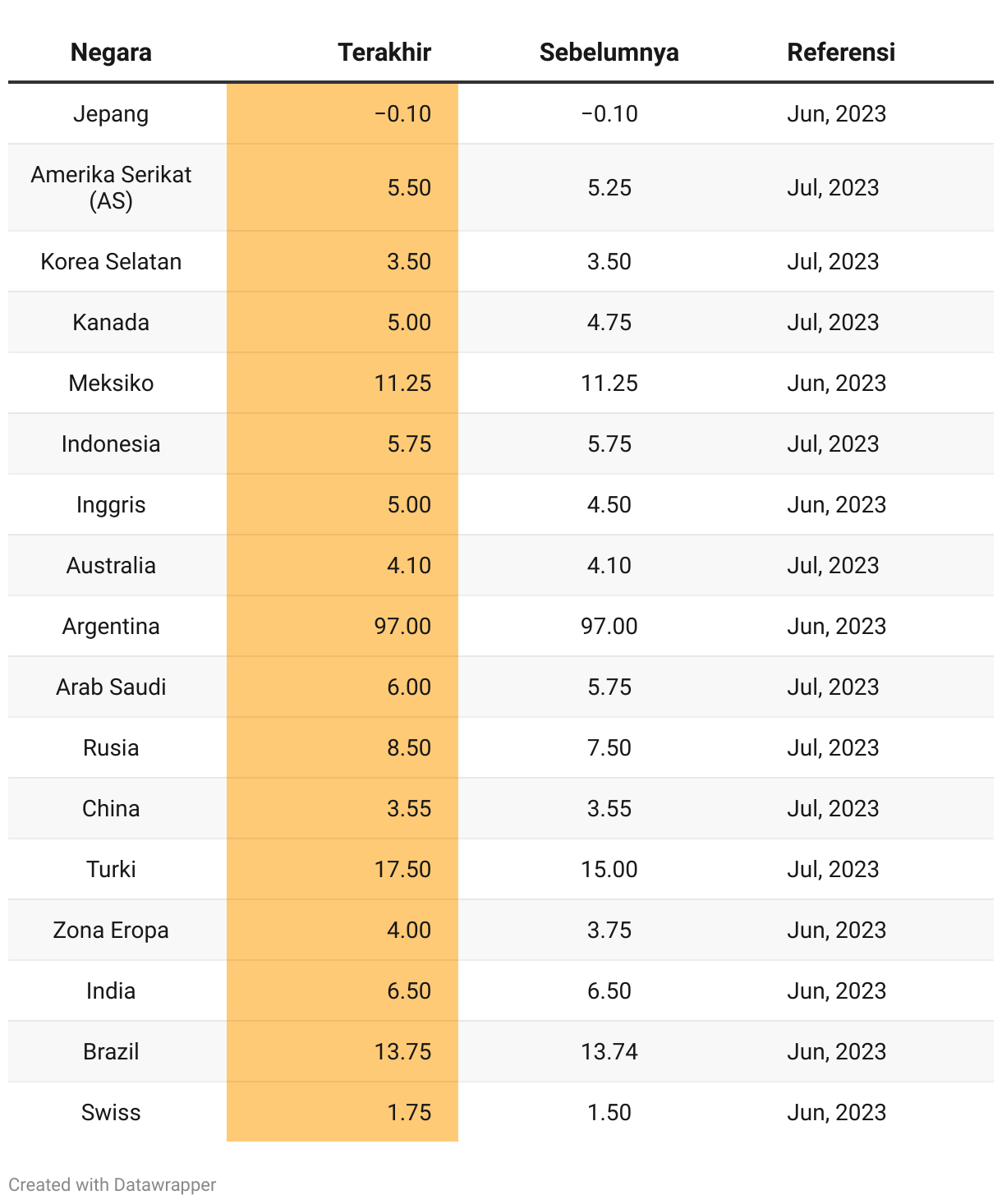The image size is (1002, 1204).
Task: Click the Amerika Serikat (AS) cell
Action: [x=111, y=187]
